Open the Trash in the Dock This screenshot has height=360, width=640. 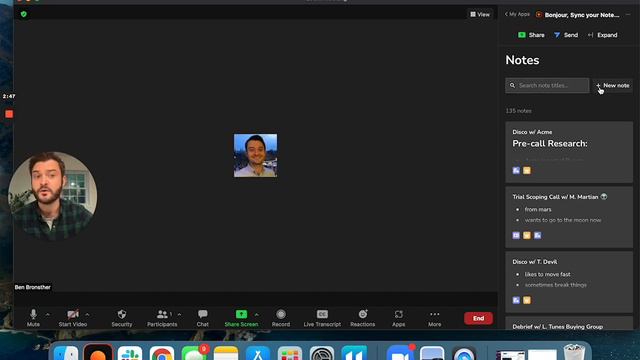(574, 353)
